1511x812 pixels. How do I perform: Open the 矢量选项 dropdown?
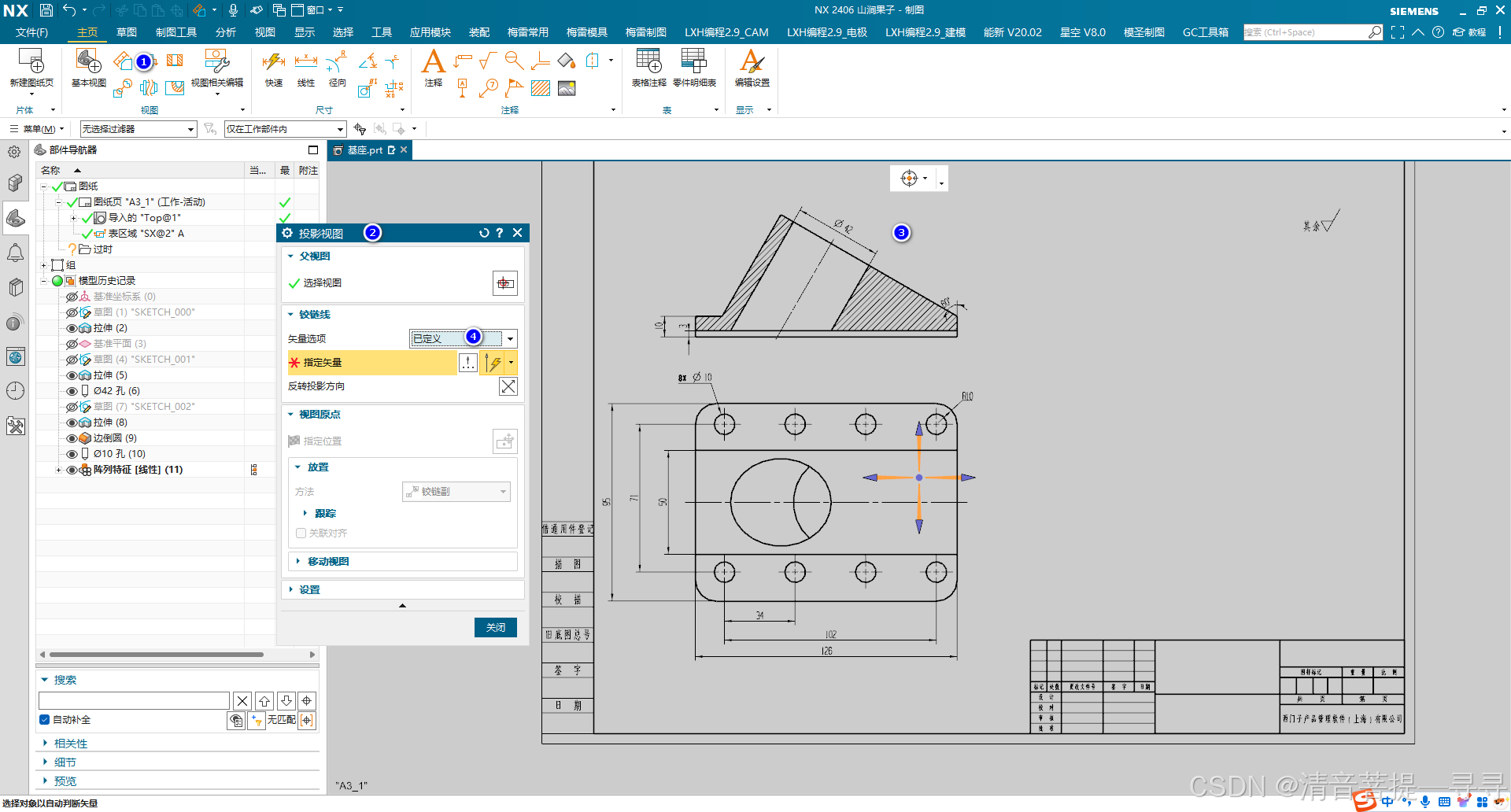[464, 339]
